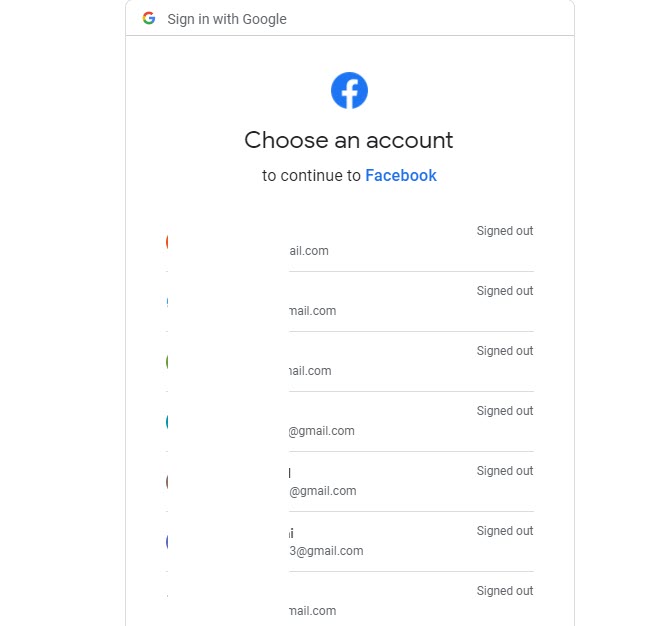
Task: Click "Signed out" on the last account
Action: pyautogui.click(x=504, y=591)
